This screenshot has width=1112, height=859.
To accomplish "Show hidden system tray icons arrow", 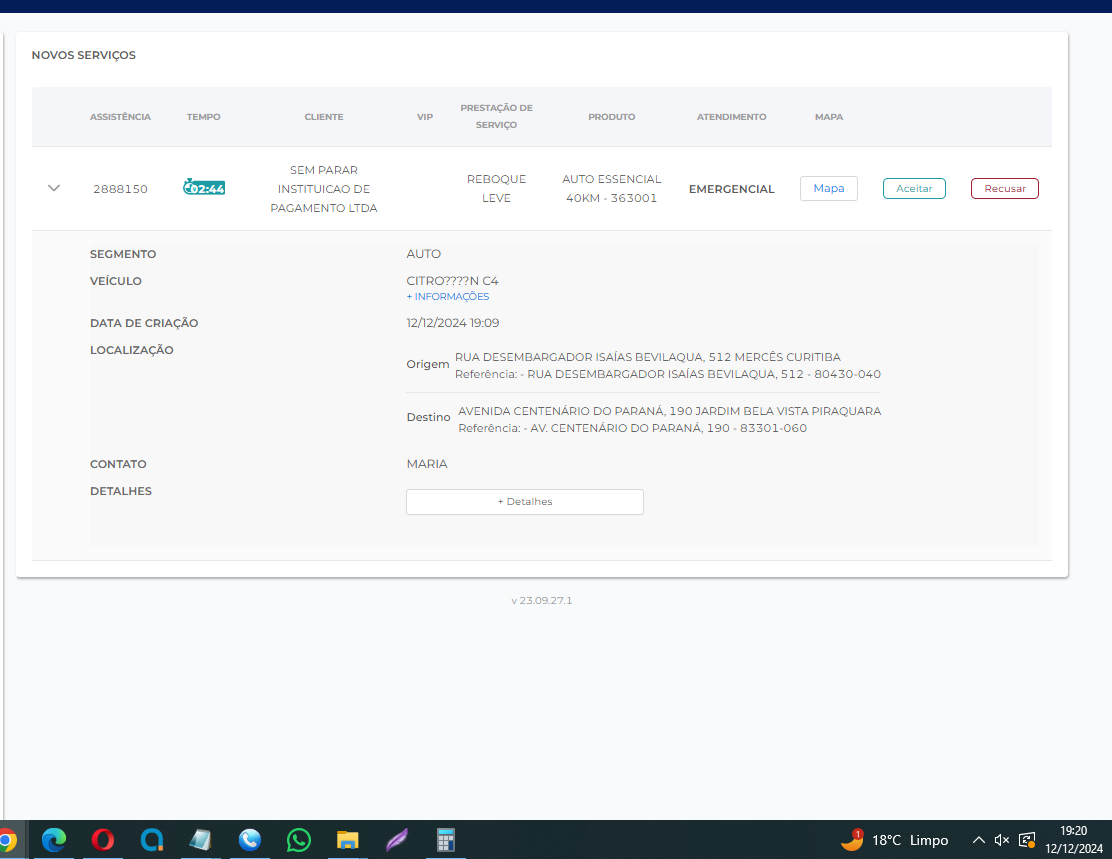I will tap(979, 840).
